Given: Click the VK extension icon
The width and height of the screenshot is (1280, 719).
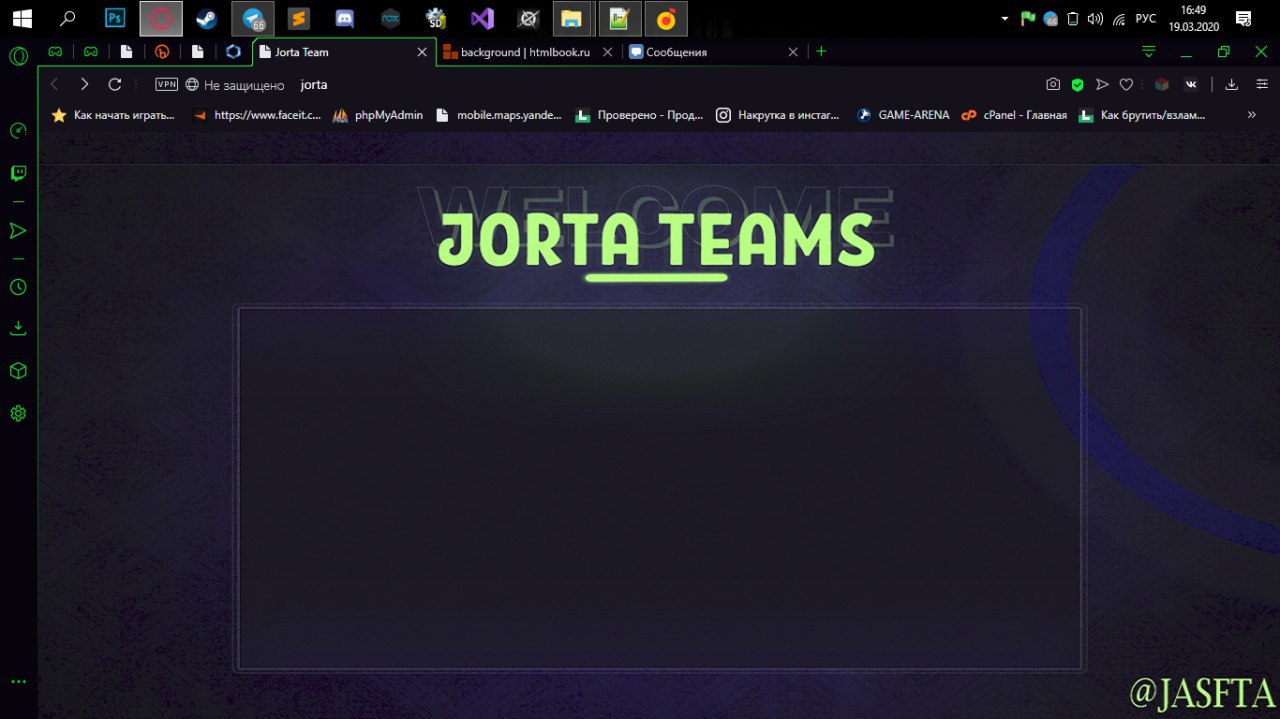Looking at the screenshot, I should click(1191, 85).
